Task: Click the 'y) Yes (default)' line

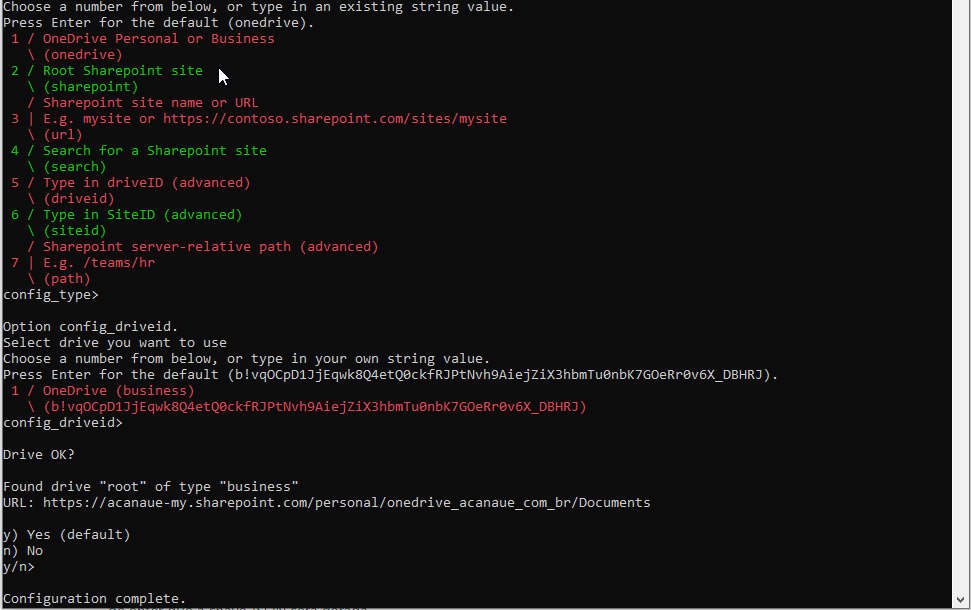Action: 67,534
